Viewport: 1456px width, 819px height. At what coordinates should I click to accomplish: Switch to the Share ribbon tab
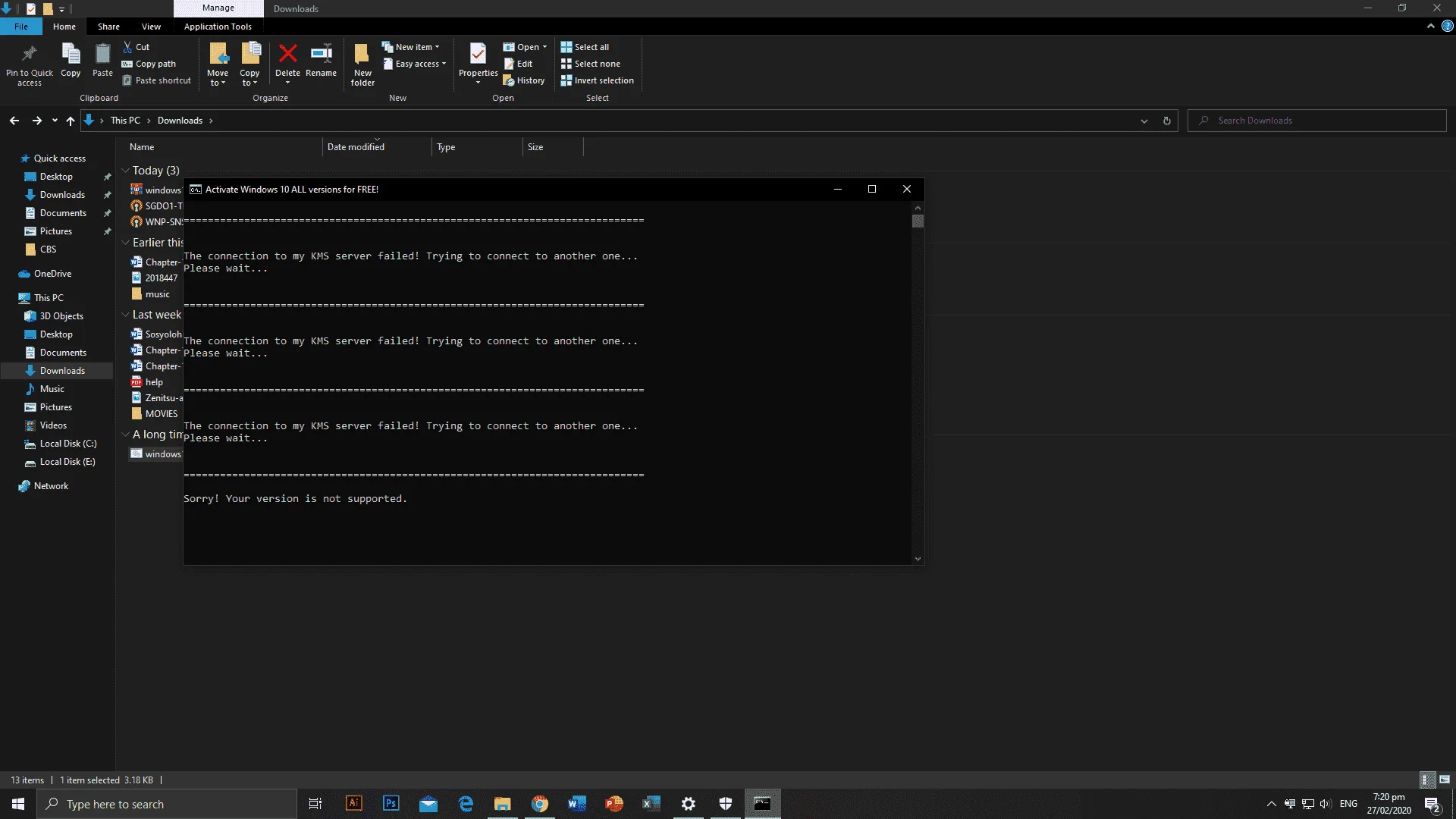(x=108, y=27)
